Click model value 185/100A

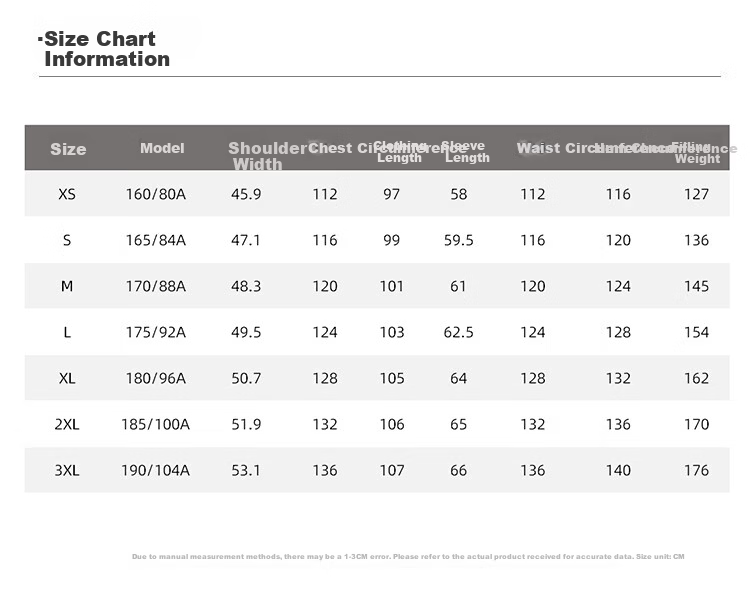(x=155, y=425)
